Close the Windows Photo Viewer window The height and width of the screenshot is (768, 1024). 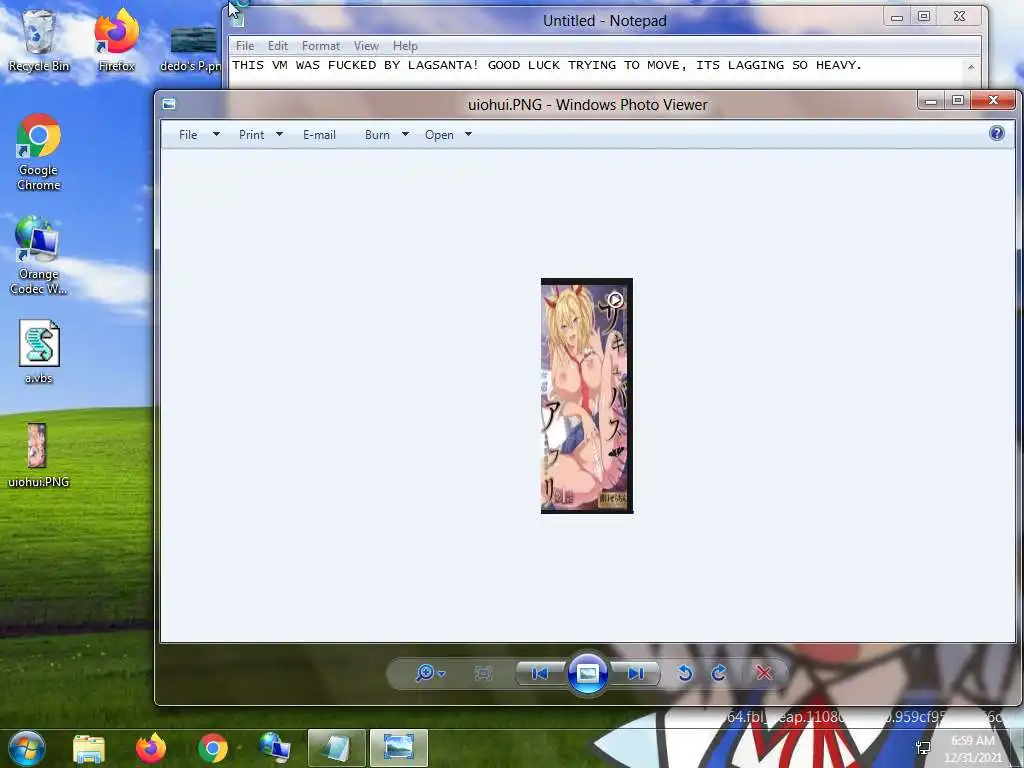pos(993,101)
